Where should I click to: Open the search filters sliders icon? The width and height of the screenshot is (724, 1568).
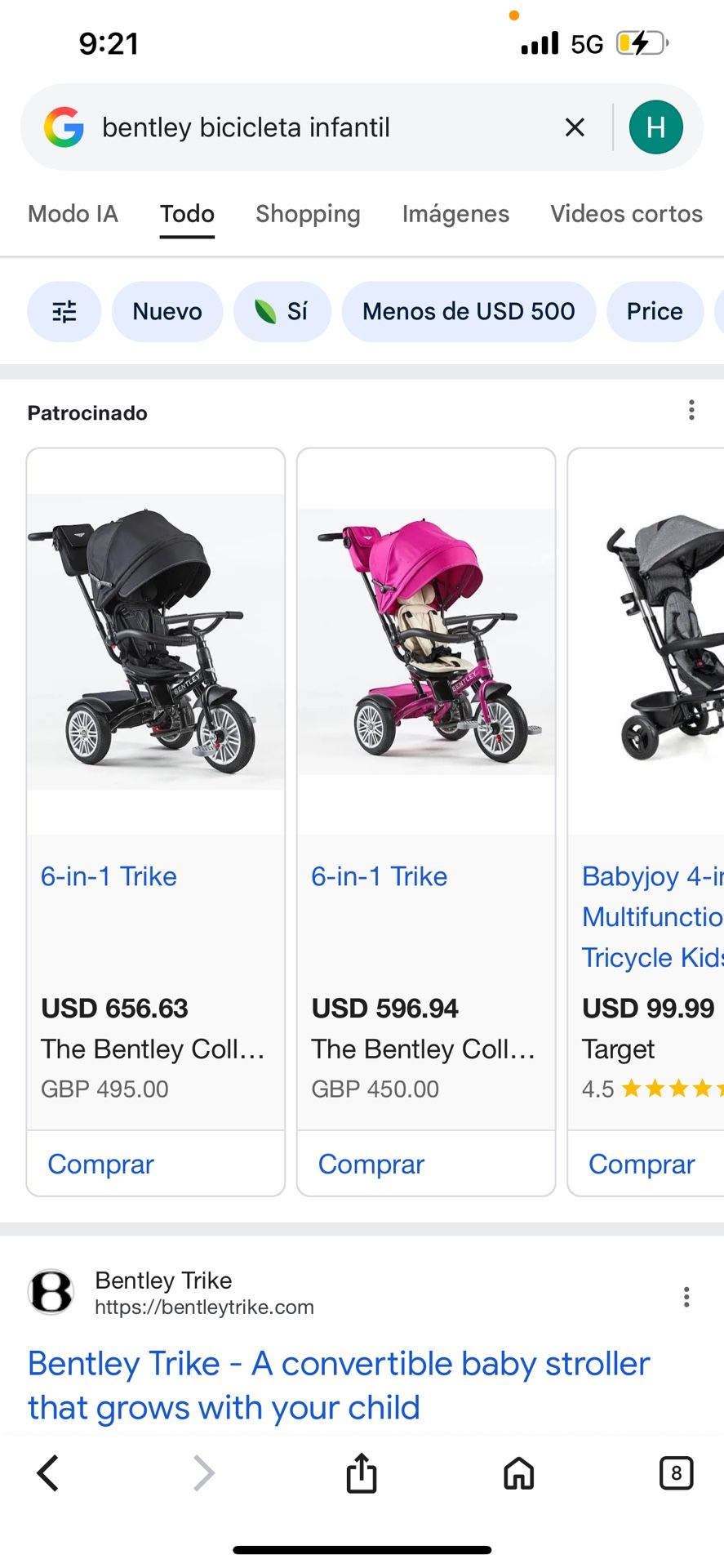[x=64, y=311]
